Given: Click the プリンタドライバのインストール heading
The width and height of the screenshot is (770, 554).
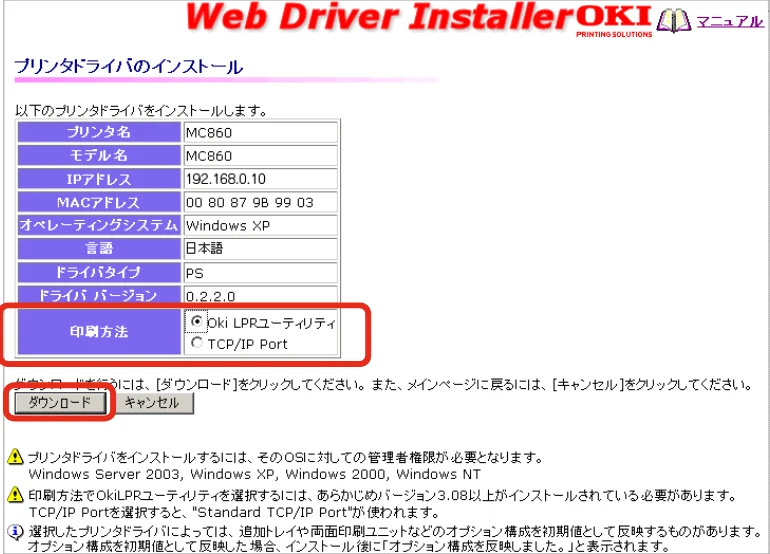Looking at the screenshot, I should (129, 67).
